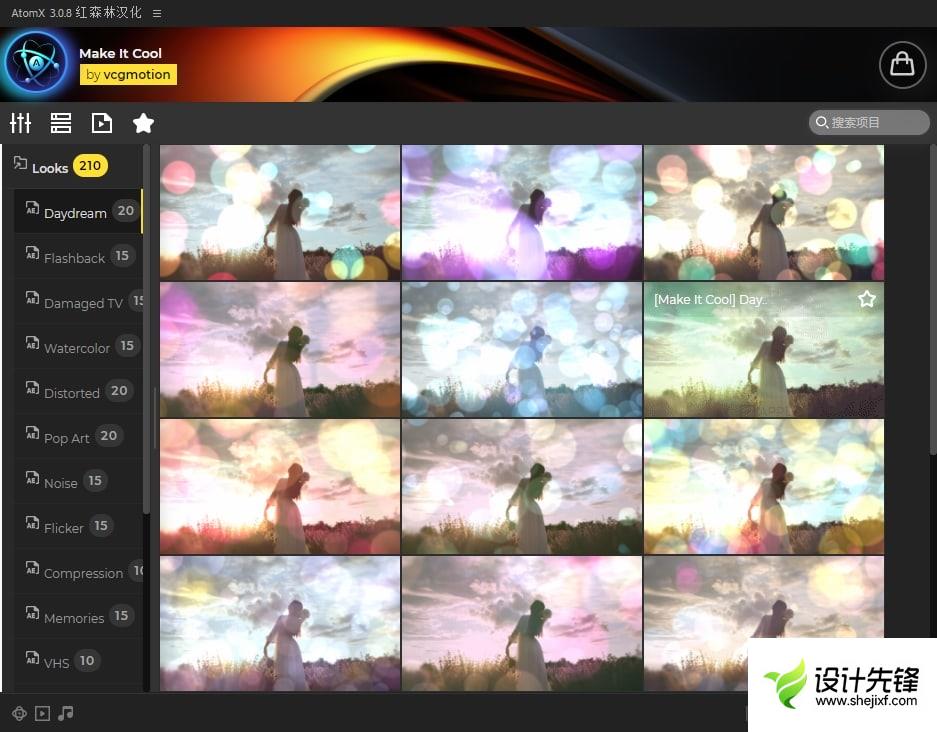Select the Watercolor looks category
Viewport: 937px width, 732px height.
pyautogui.click(x=77, y=348)
